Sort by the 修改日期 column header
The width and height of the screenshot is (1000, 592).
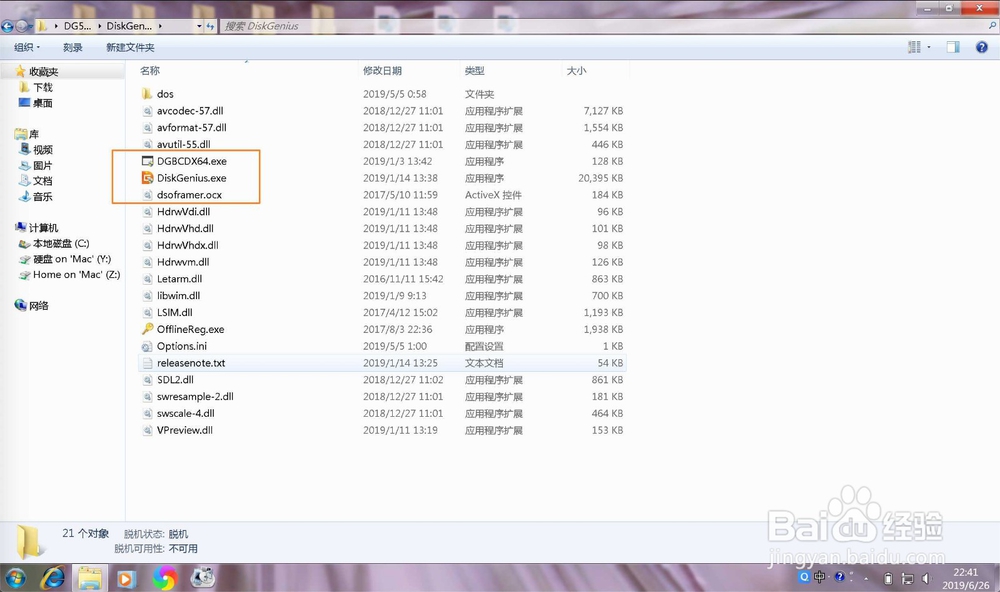(383, 71)
